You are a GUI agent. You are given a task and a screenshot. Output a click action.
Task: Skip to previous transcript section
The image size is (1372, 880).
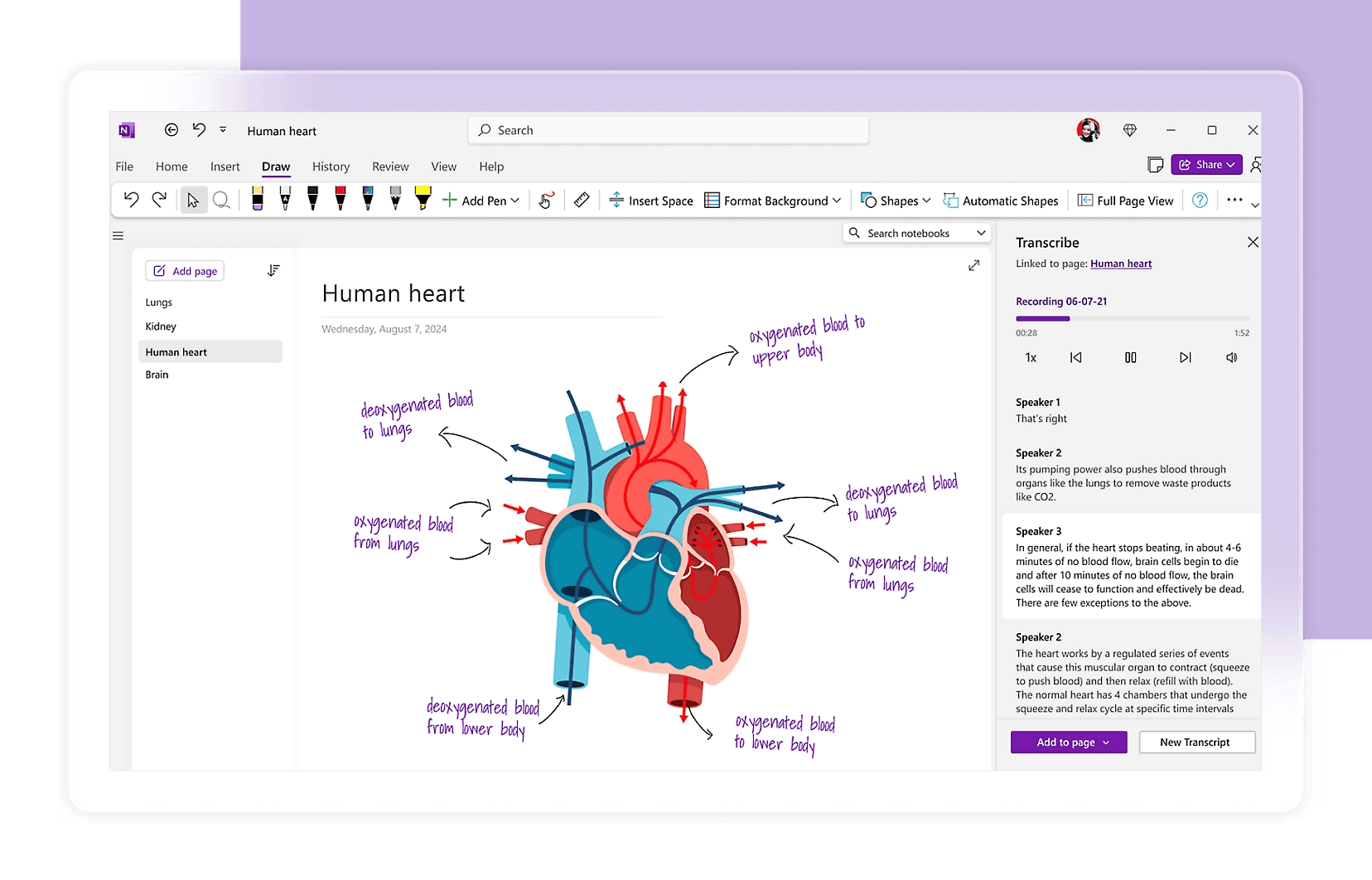(x=1075, y=358)
